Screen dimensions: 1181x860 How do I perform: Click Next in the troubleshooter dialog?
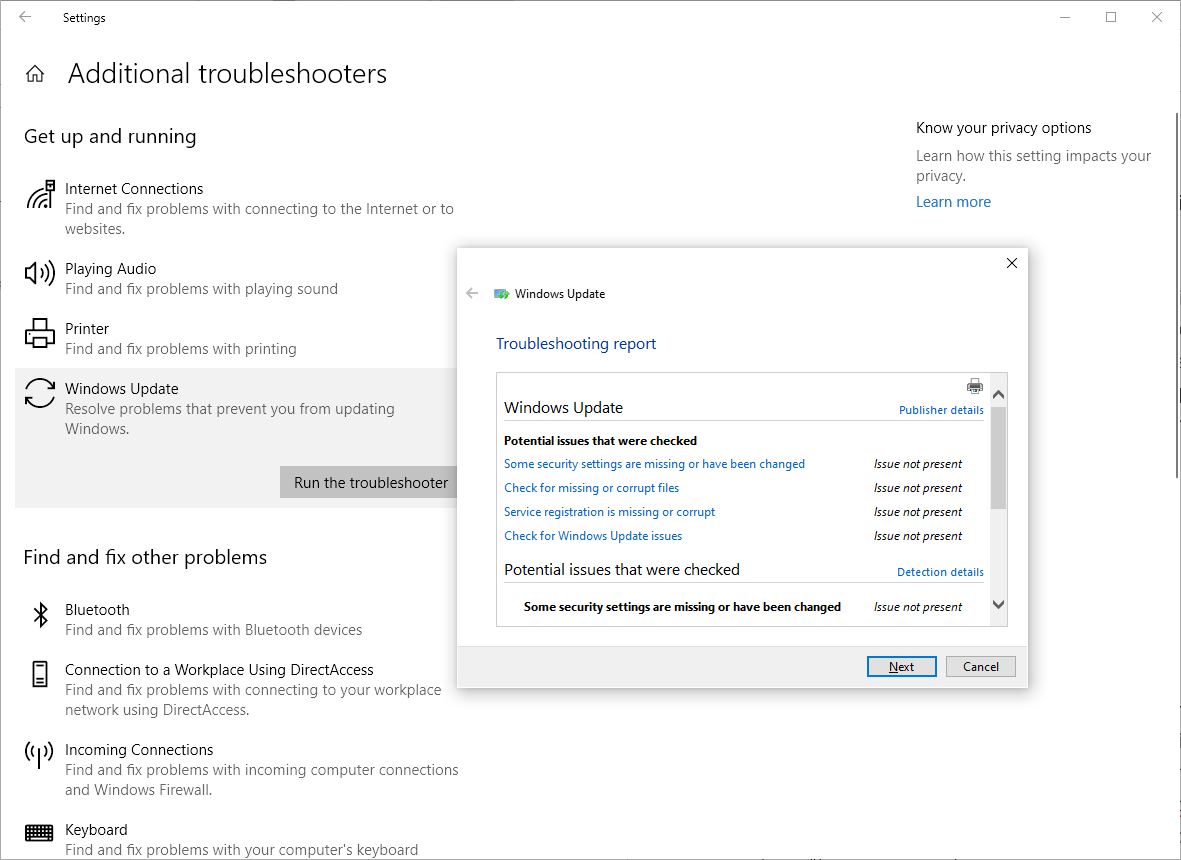tap(902, 666)
